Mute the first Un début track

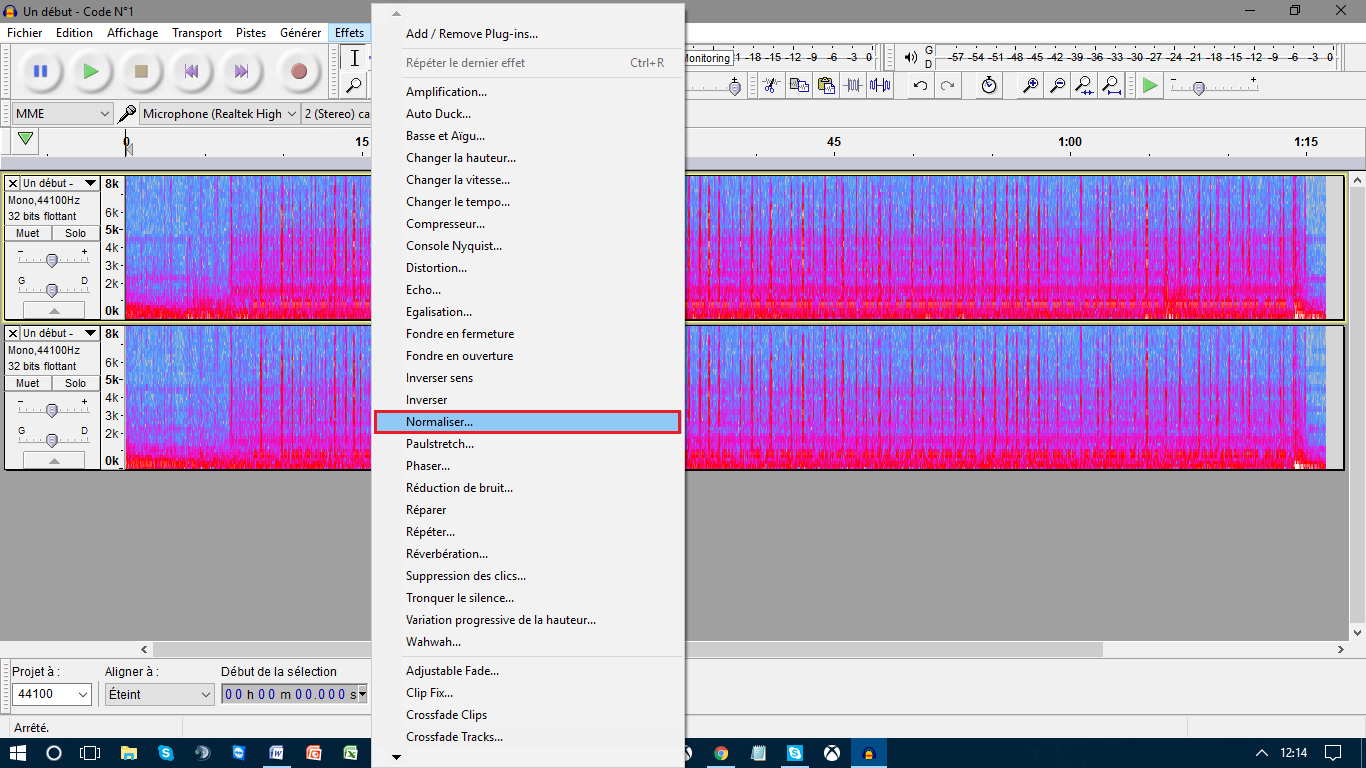28,233
